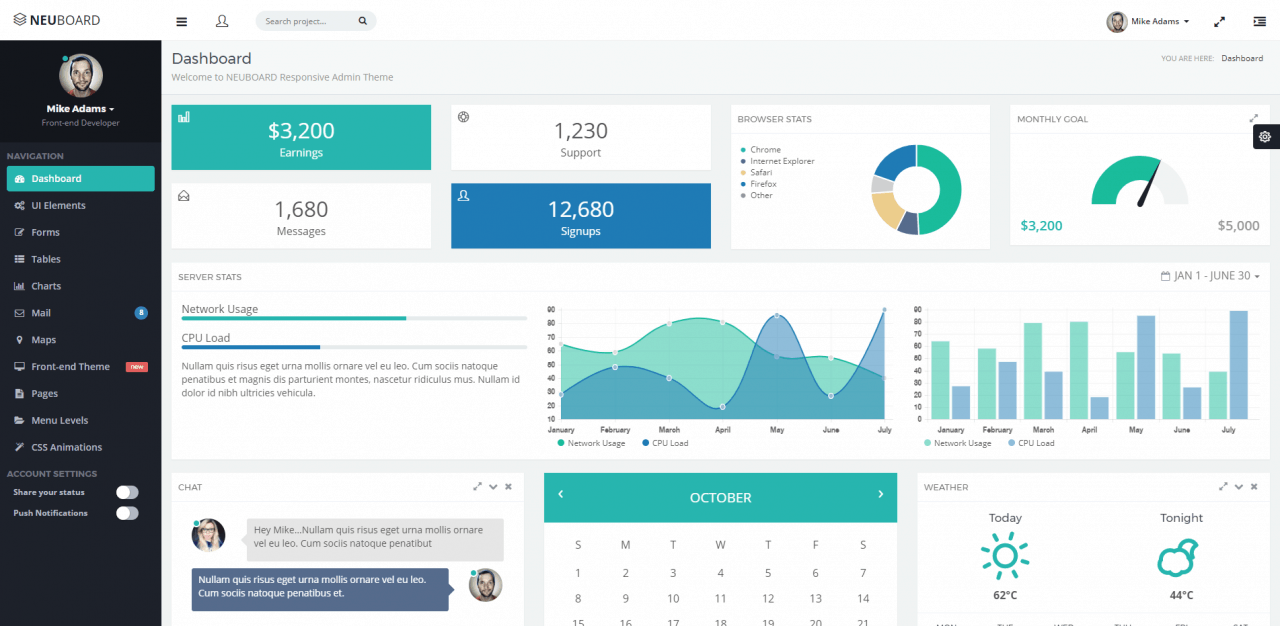Open Front-end Theme in the navigation

[x=81, y=367]
